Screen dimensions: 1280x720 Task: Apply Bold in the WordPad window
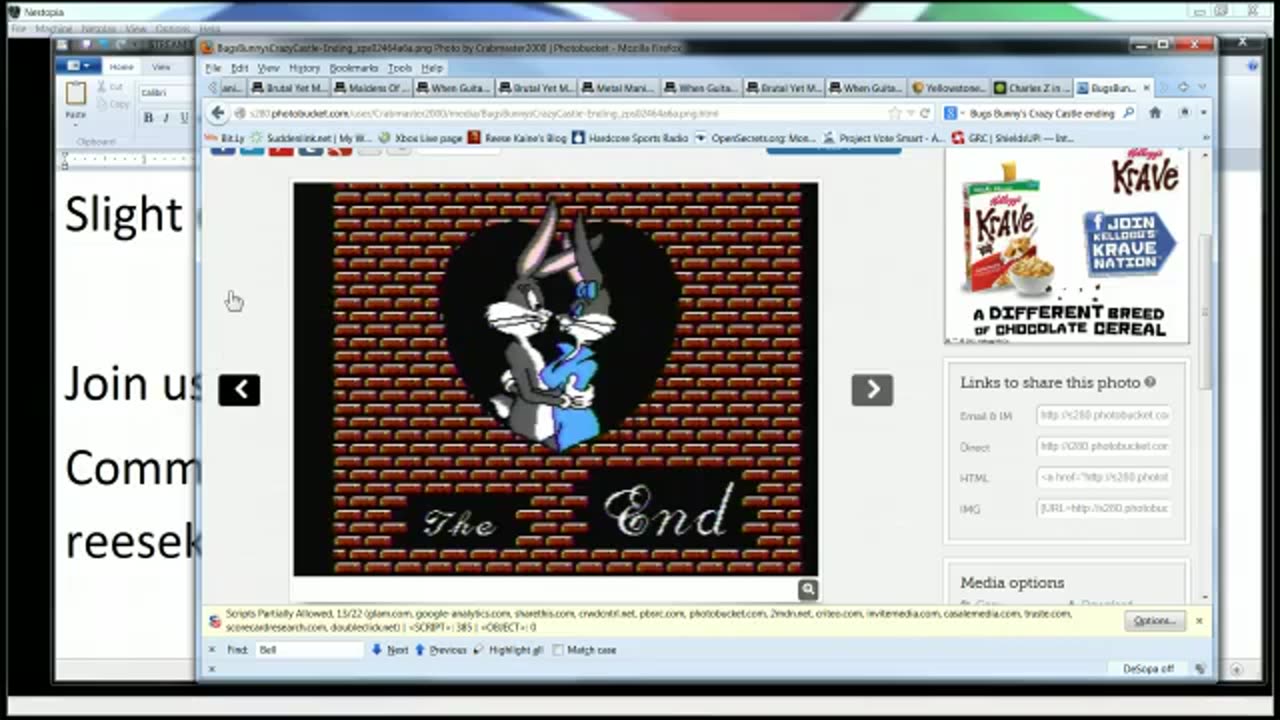click(148, 118)
